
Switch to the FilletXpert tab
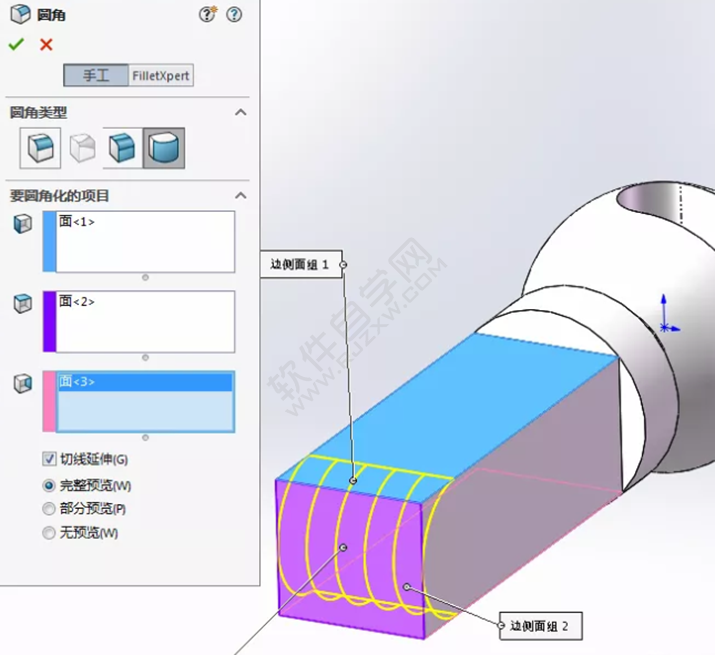161,75
